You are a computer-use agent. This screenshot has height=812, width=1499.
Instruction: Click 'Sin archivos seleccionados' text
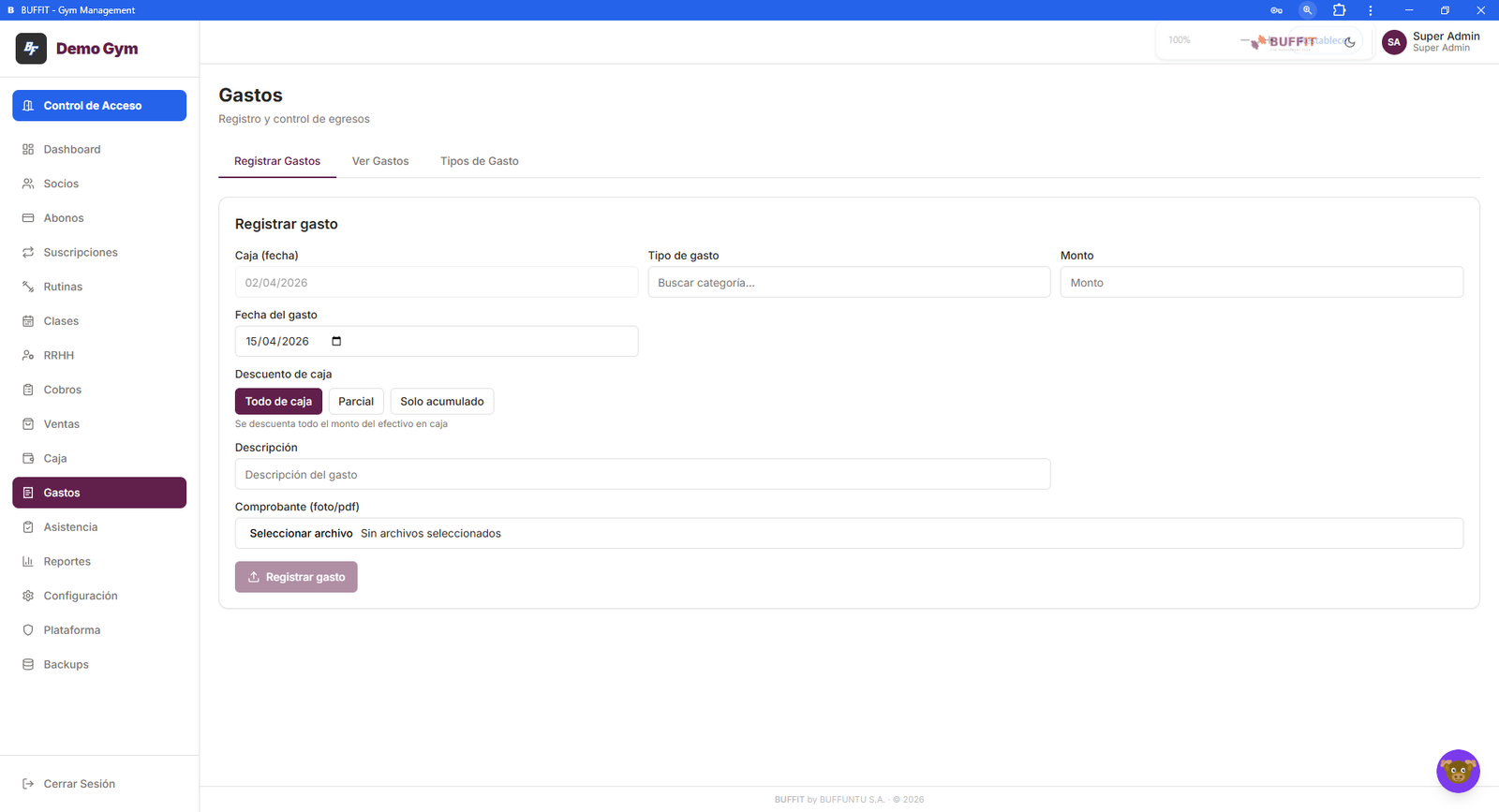coord(431,533)
